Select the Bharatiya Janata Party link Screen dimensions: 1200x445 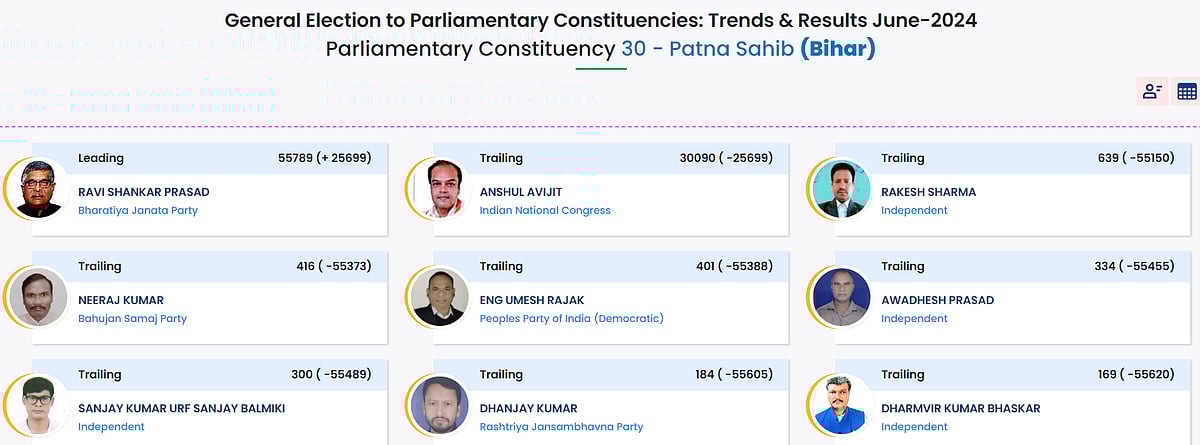coord(138,211)
